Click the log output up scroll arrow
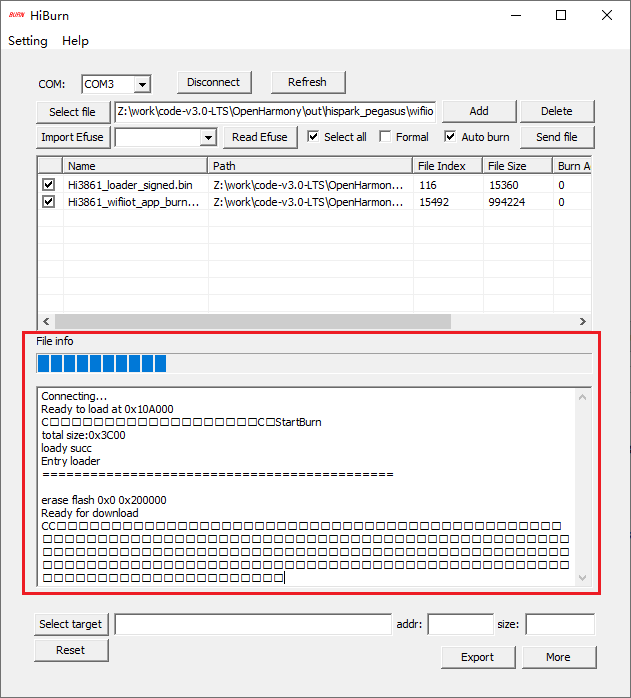 (x=582, y=397)
